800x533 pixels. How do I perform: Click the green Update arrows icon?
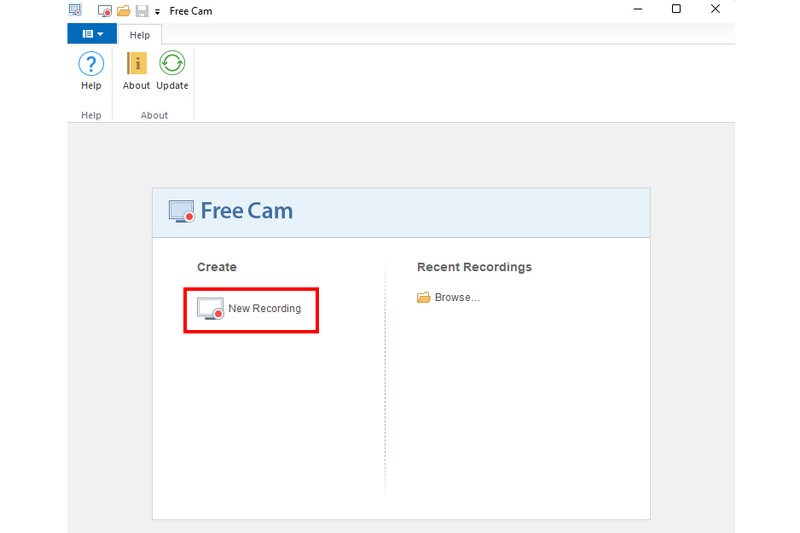click(172, 65)
